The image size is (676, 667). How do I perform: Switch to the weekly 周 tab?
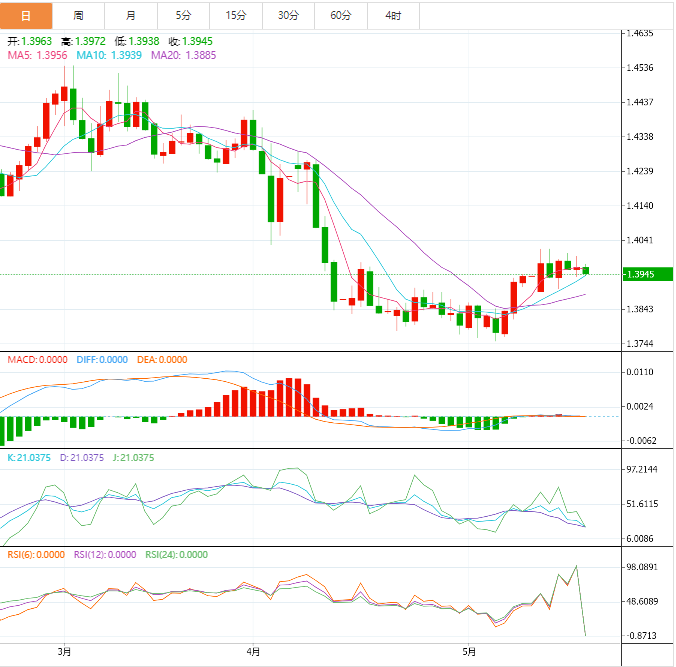click(78, 16)
